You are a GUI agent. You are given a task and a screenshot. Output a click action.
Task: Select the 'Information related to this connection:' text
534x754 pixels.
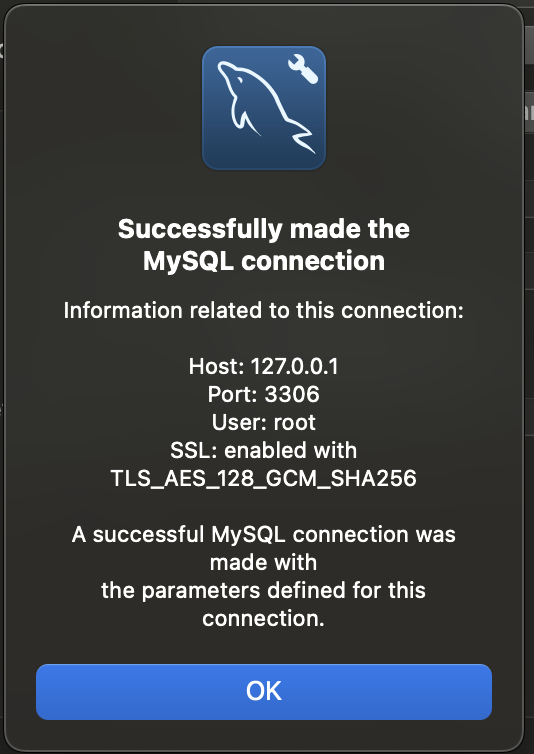click(264, 311)
